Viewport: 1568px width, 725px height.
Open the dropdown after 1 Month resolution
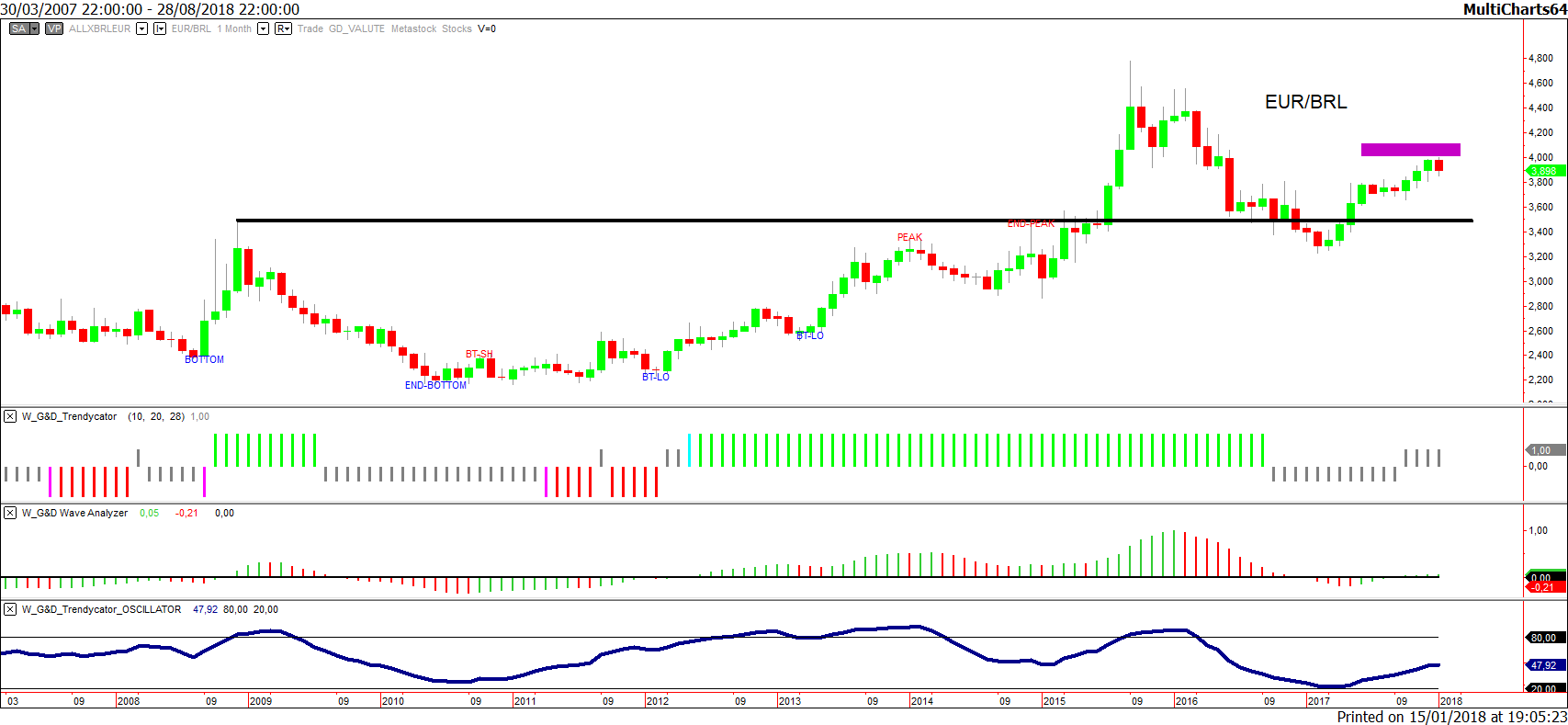click(263, 28)
